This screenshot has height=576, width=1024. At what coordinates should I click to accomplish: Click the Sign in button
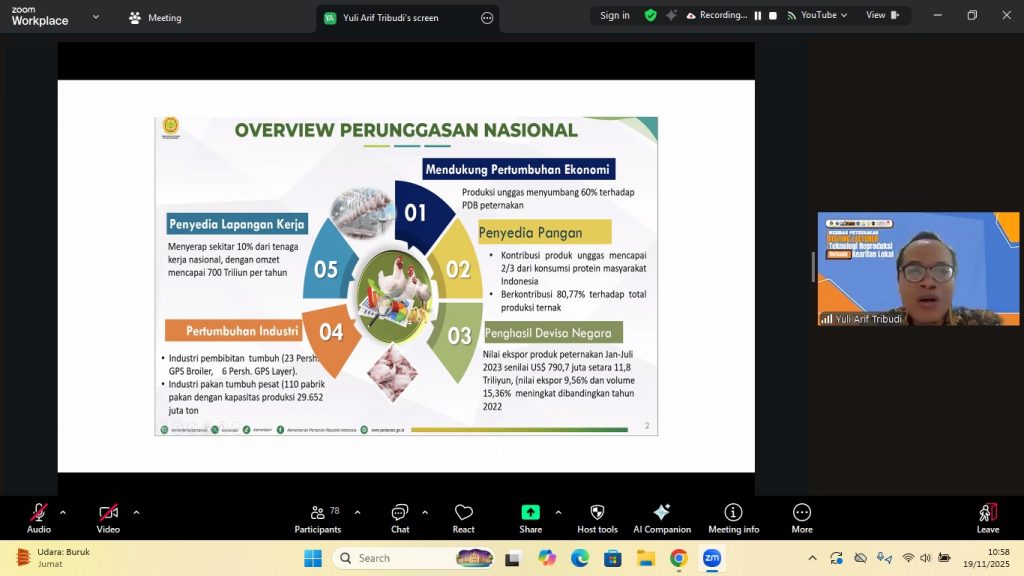614,16
